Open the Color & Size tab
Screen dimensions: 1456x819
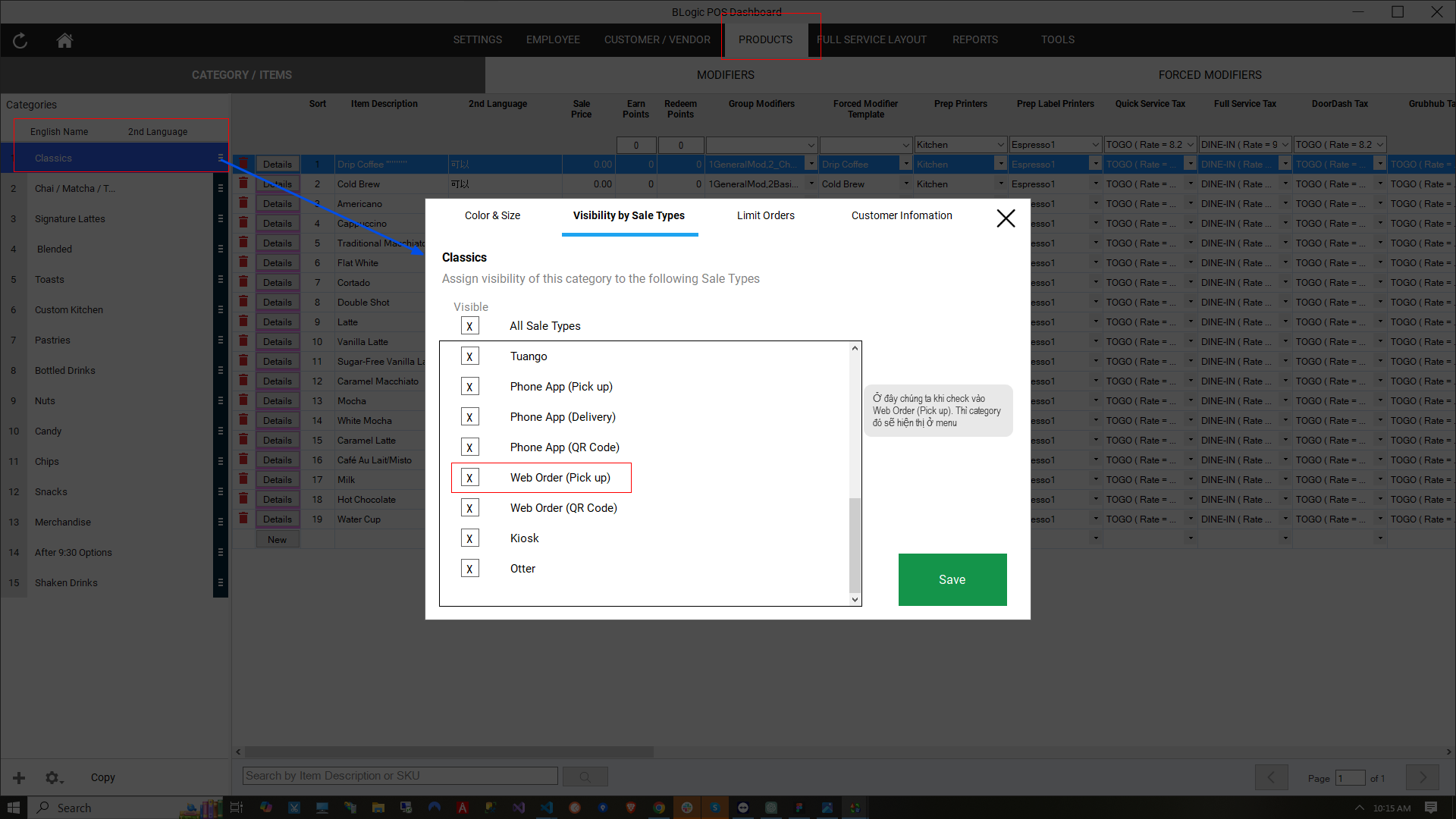point(492,215)
